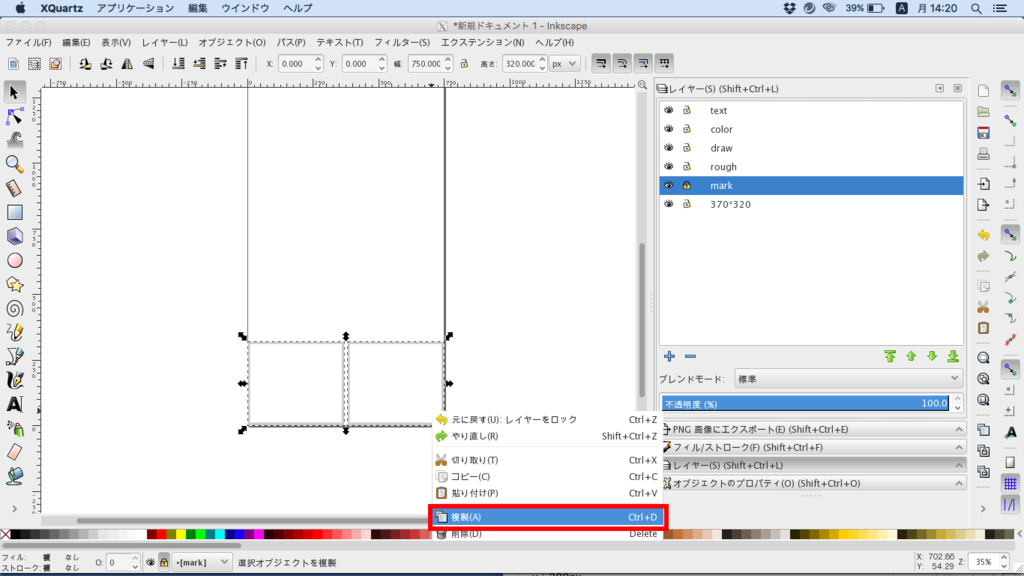Viewport: 1024px width, 576px height.
Task: Open the blend mode dropdown
Action: tap(848, 379)
